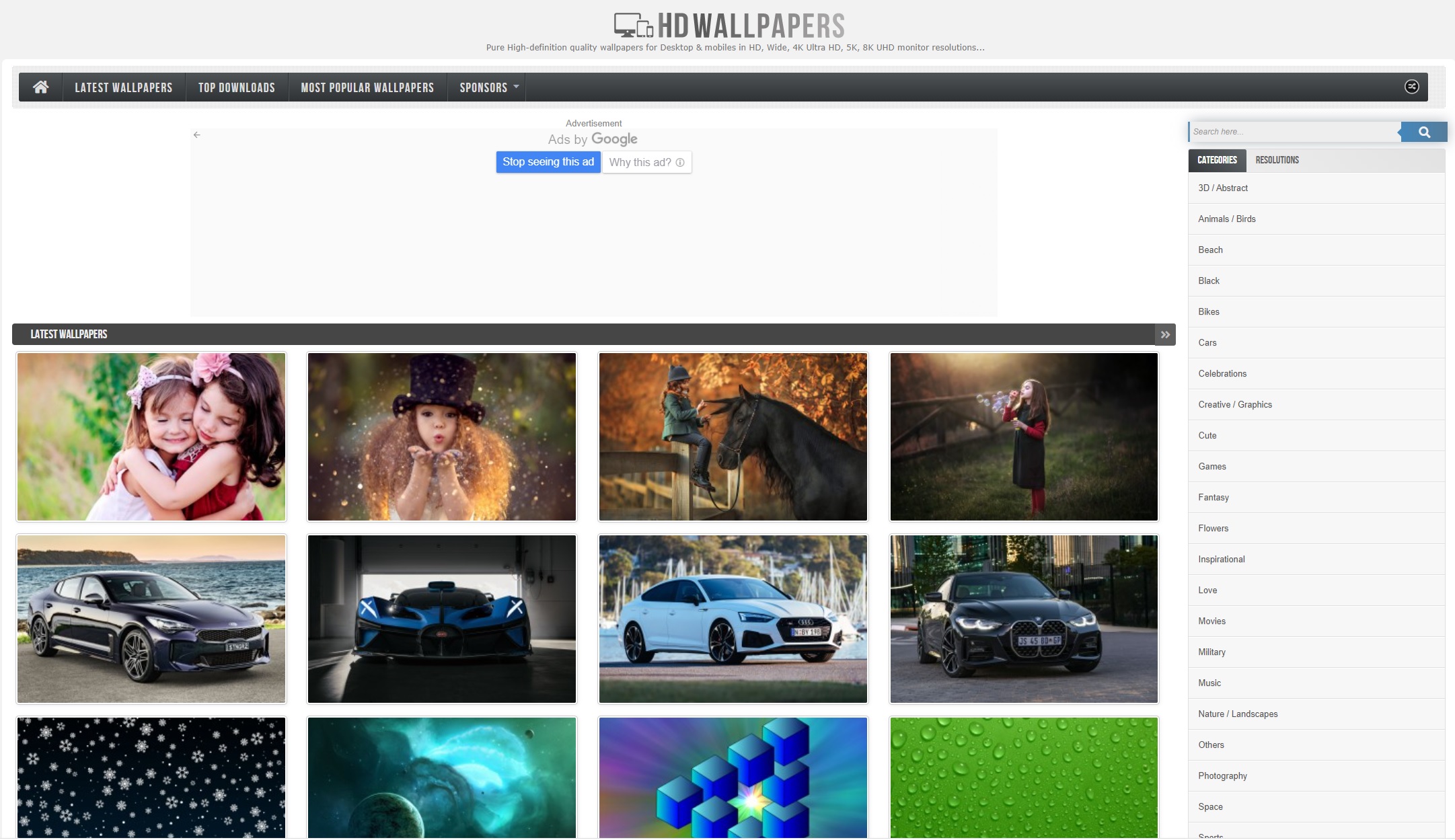Click the home icon in navbar
Screen dimensions: 1455x840
(40, 87)
